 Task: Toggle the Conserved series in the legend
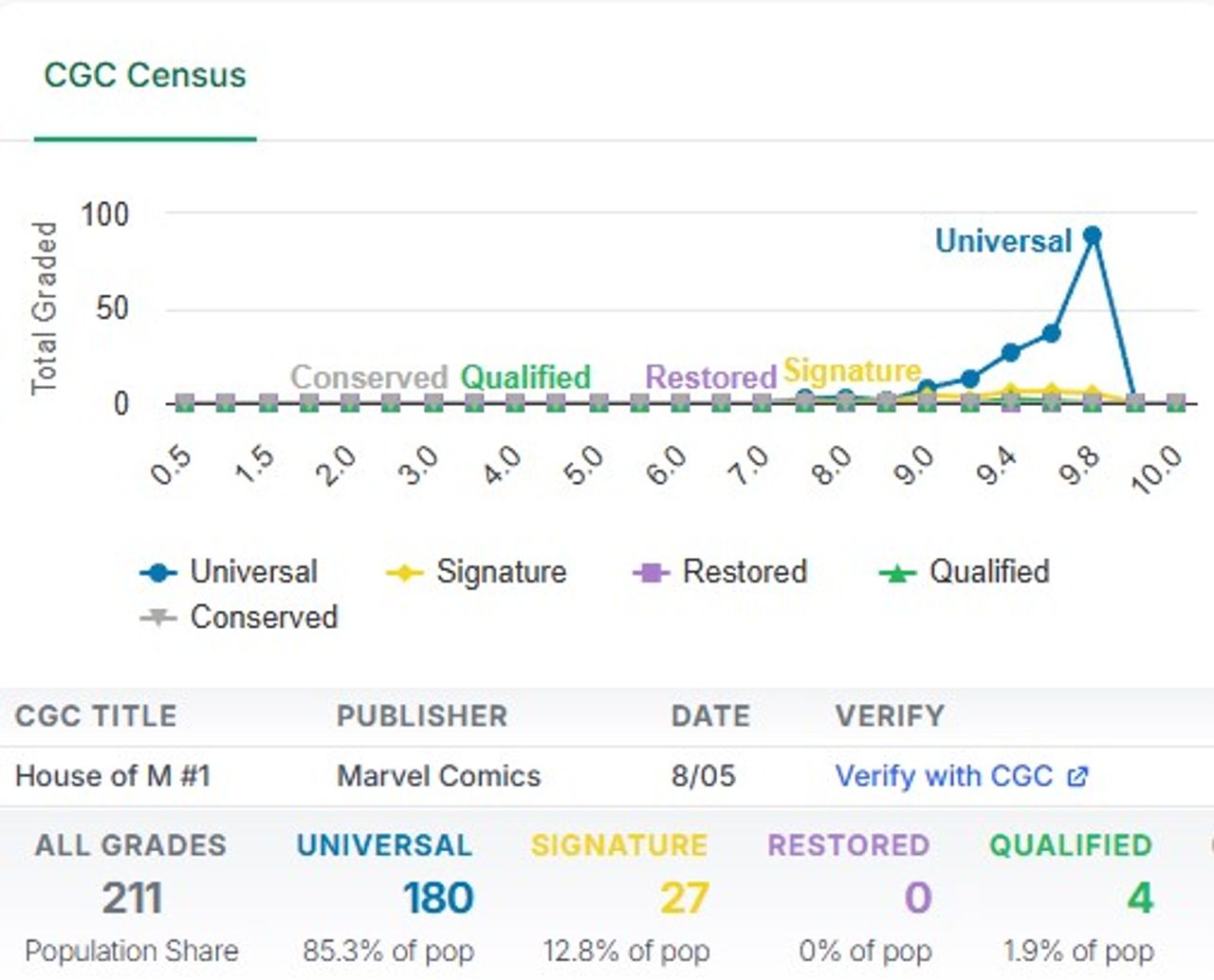(x=239, y=618)
